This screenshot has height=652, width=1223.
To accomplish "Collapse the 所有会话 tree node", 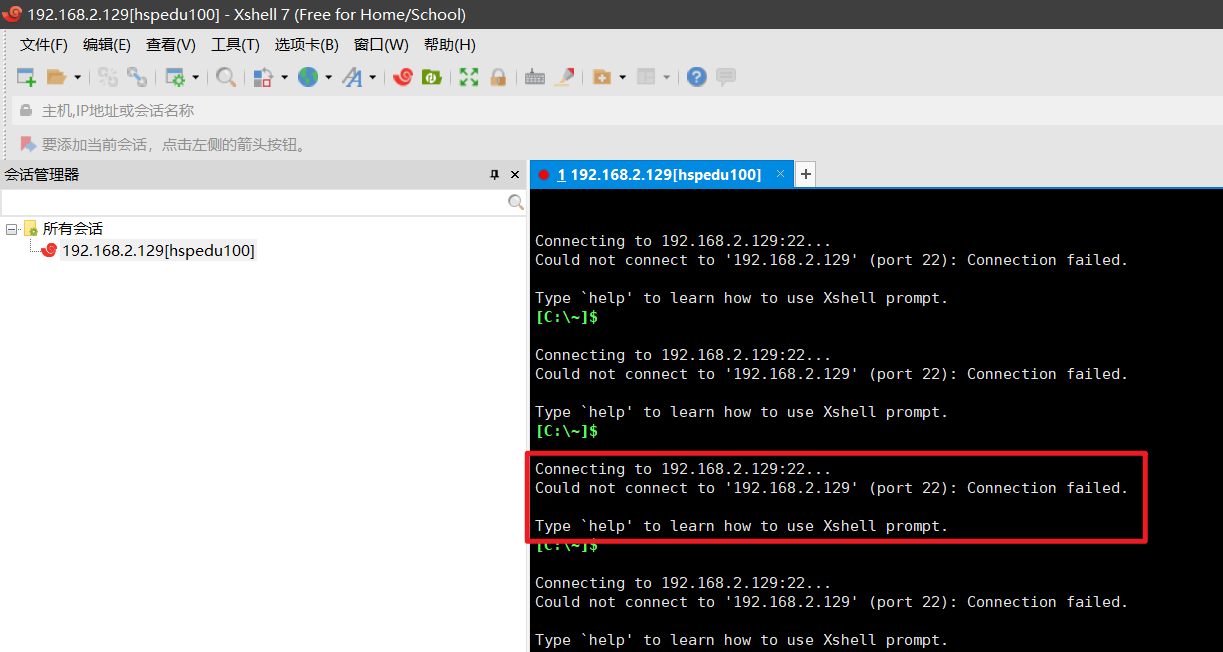I will [11, 229].
